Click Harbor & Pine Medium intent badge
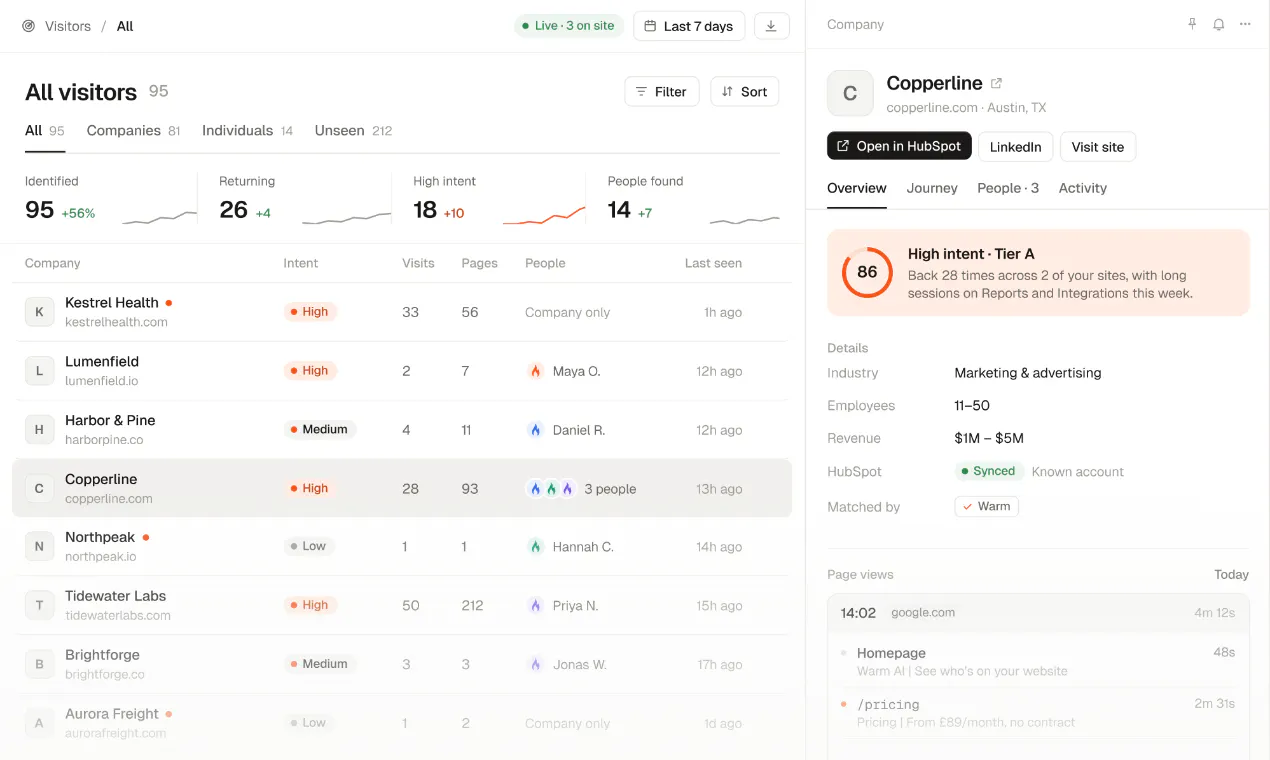 (x=320, y=429)
